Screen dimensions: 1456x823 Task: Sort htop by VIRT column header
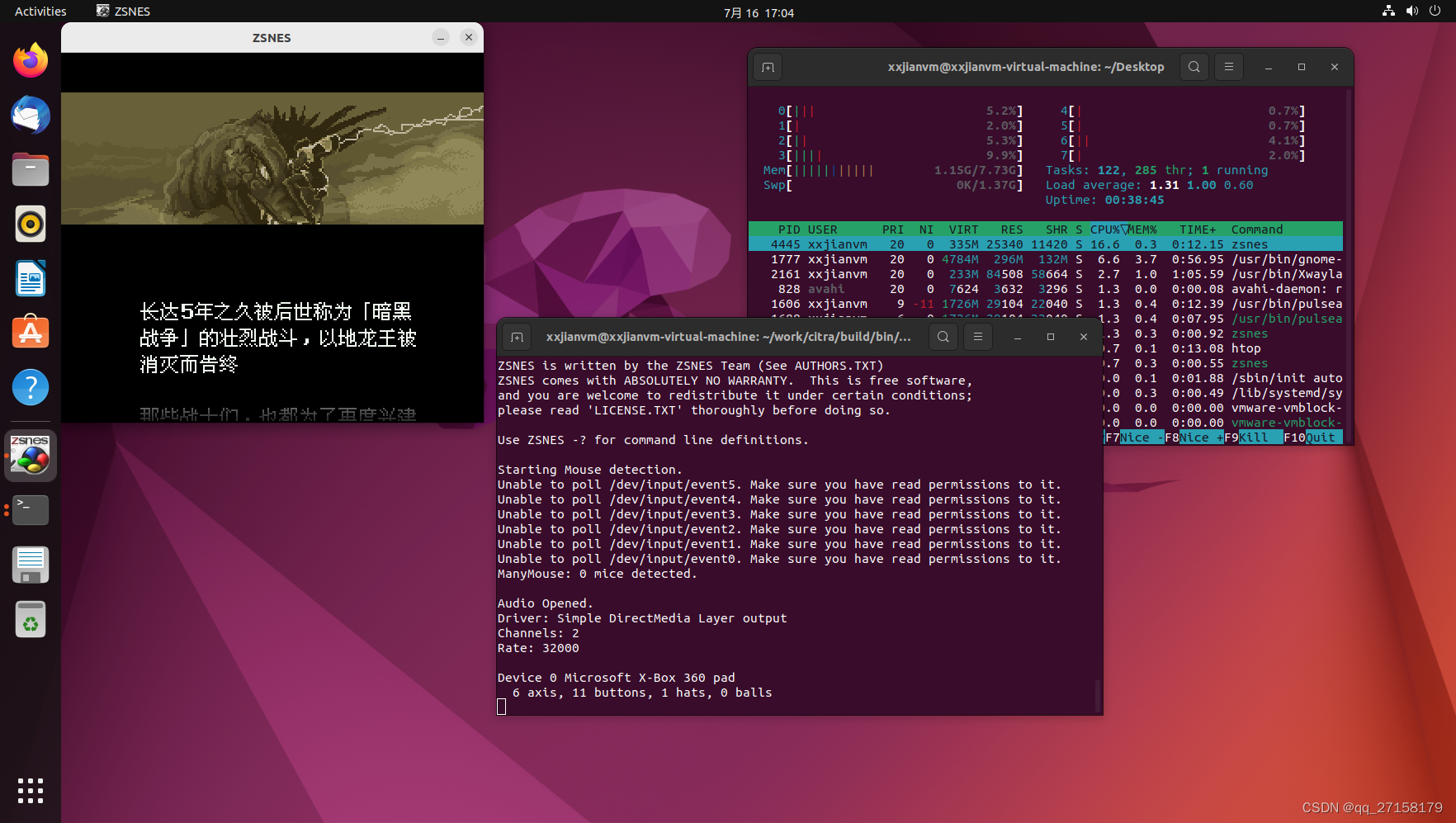(963, 229)
